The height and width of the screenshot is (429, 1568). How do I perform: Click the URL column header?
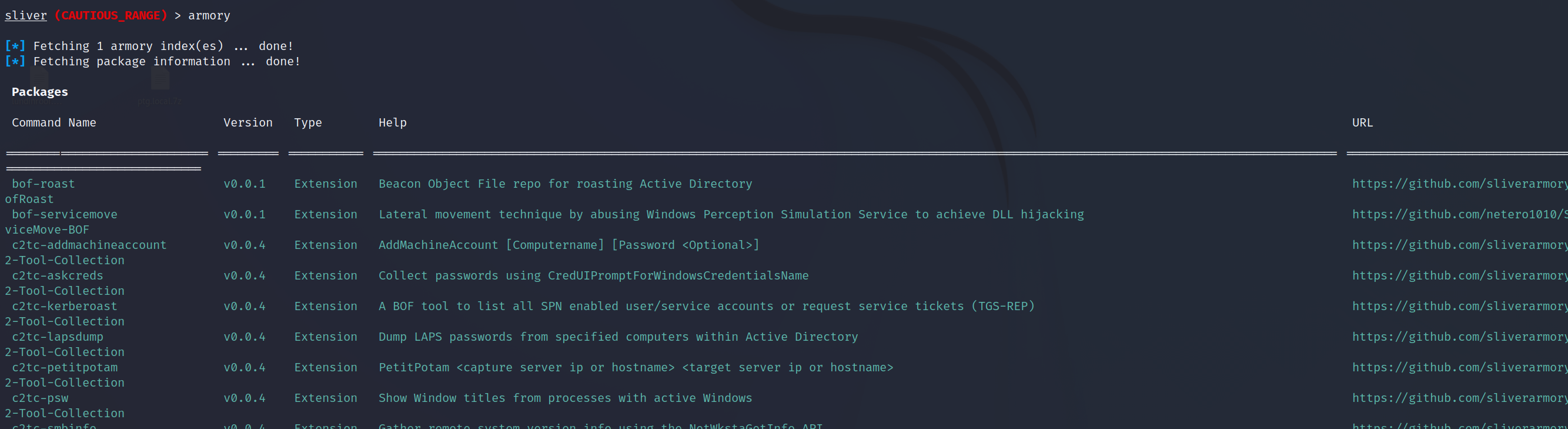pyautogui.click(x=1362, y=122)
